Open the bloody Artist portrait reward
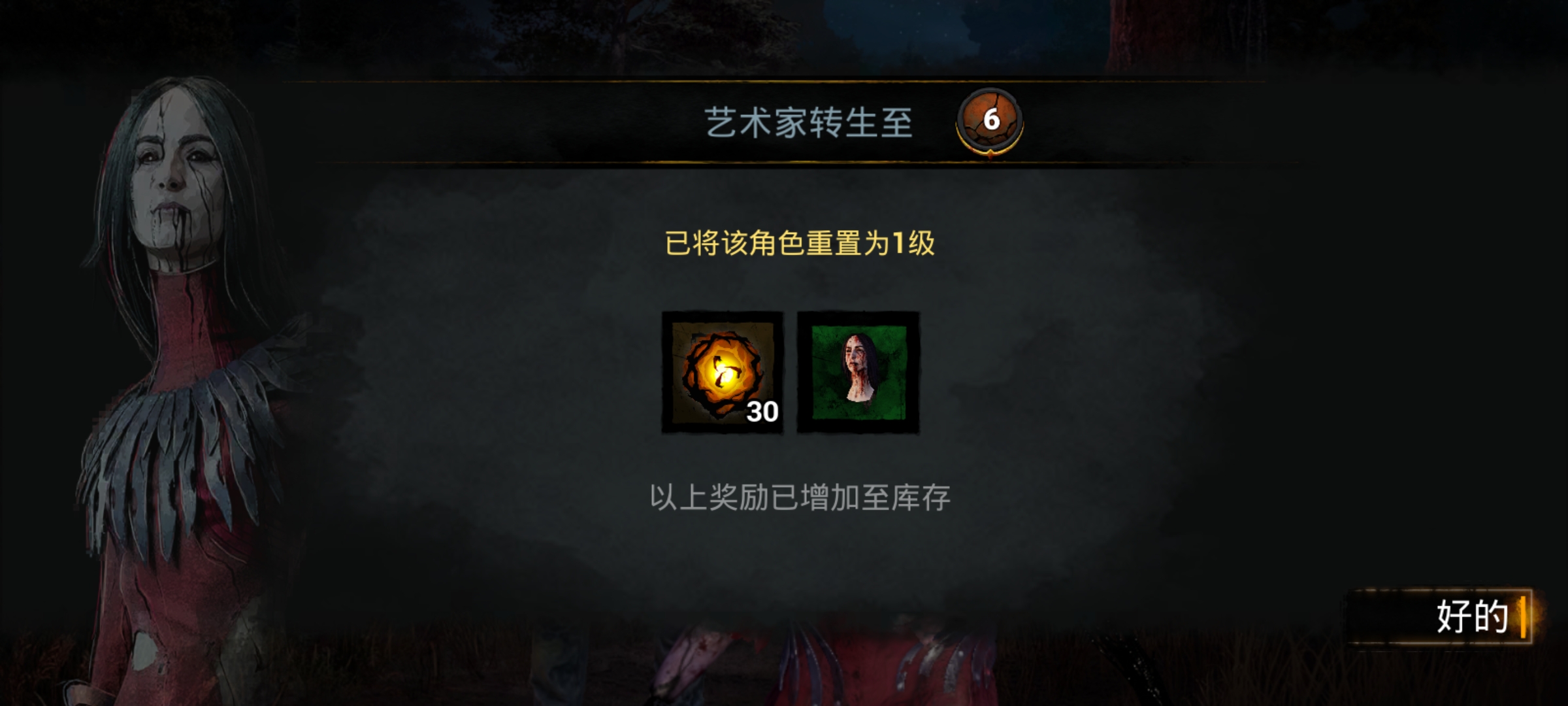 point(858,373)
